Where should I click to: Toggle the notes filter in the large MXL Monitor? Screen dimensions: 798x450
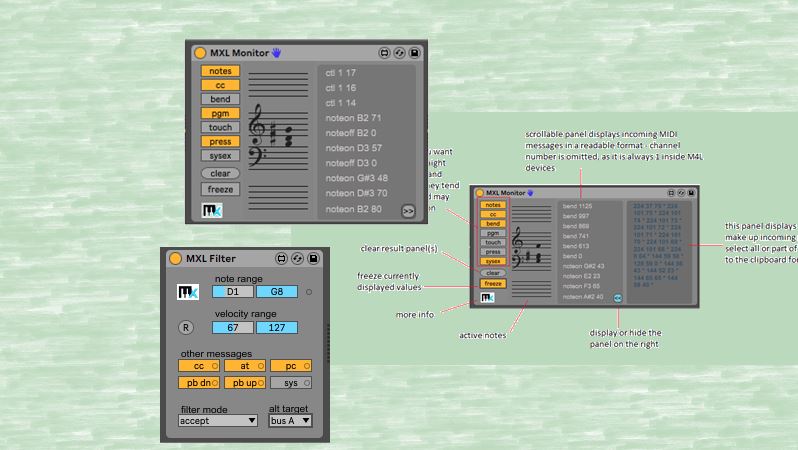[x=220, y=71]
